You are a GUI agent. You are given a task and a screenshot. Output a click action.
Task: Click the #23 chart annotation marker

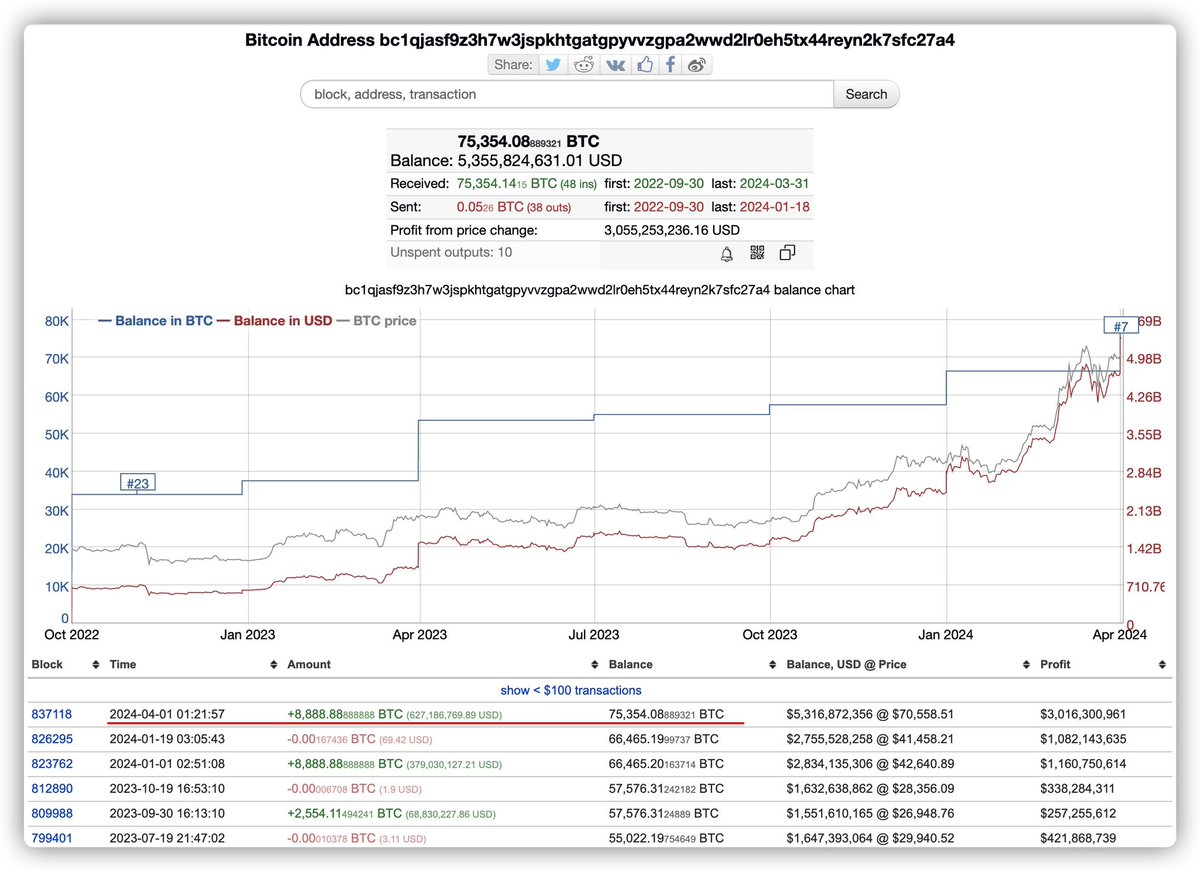(138, 483)
